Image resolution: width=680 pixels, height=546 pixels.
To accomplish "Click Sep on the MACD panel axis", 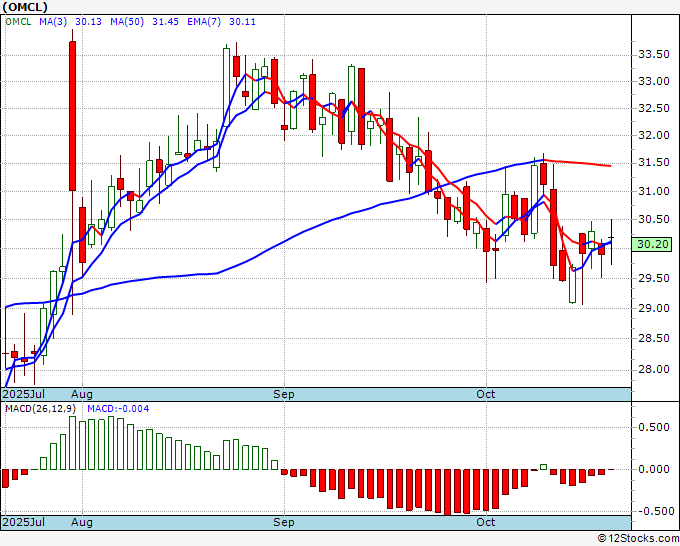I will tap(284, 522).
